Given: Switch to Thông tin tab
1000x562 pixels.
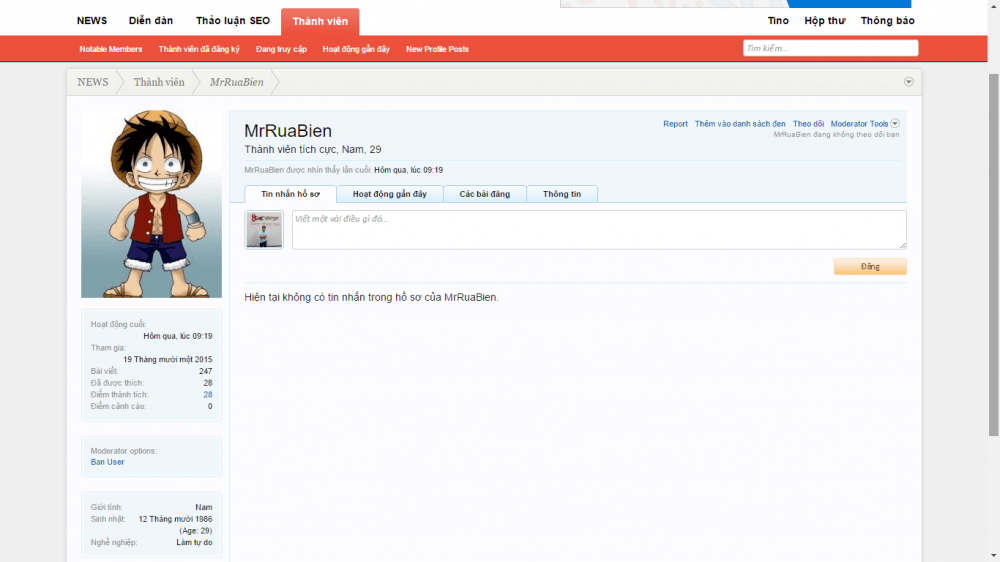Looking at the screenshot, I should tap(562, 194).
